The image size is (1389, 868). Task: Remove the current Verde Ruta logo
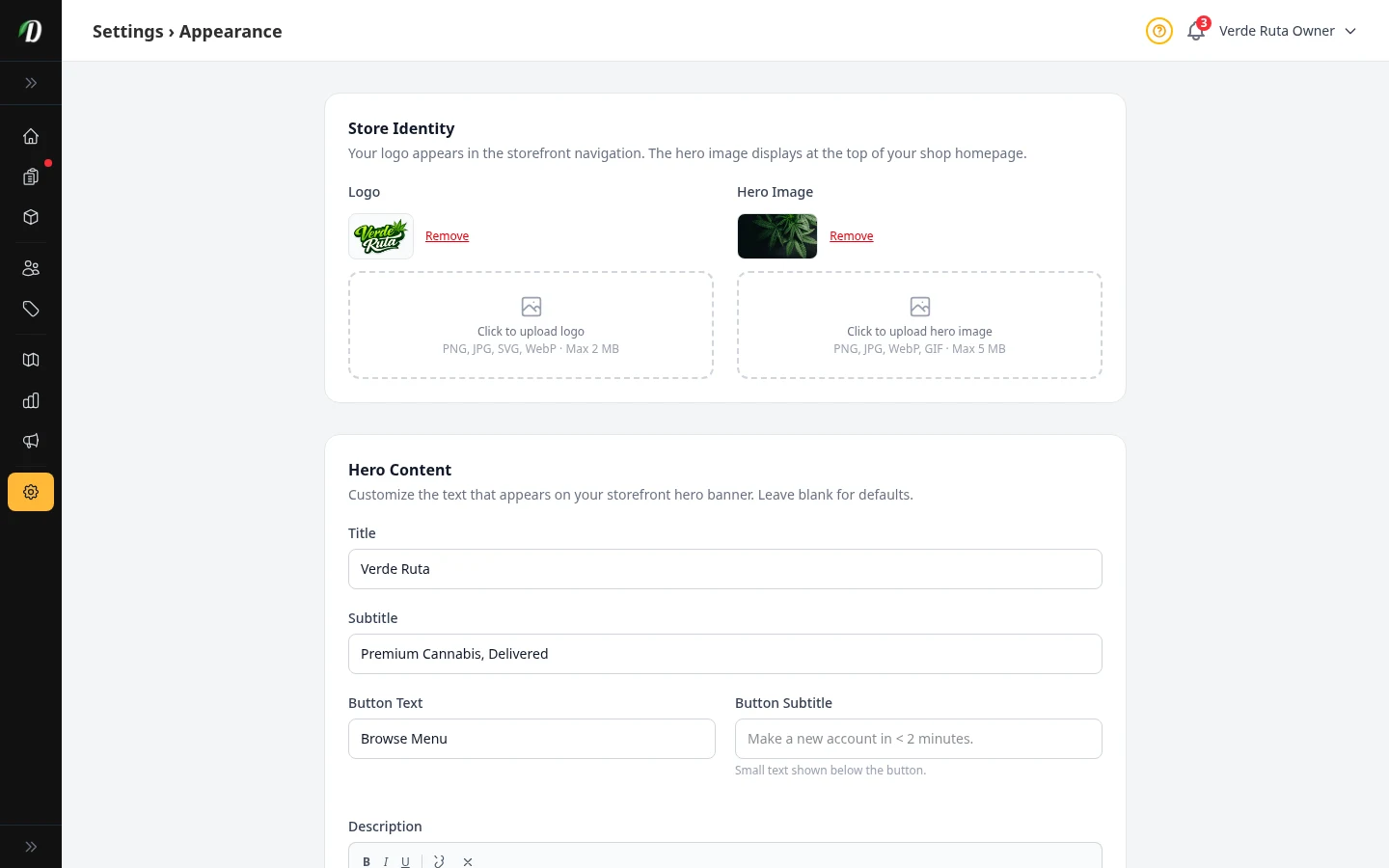pos(447,236)
